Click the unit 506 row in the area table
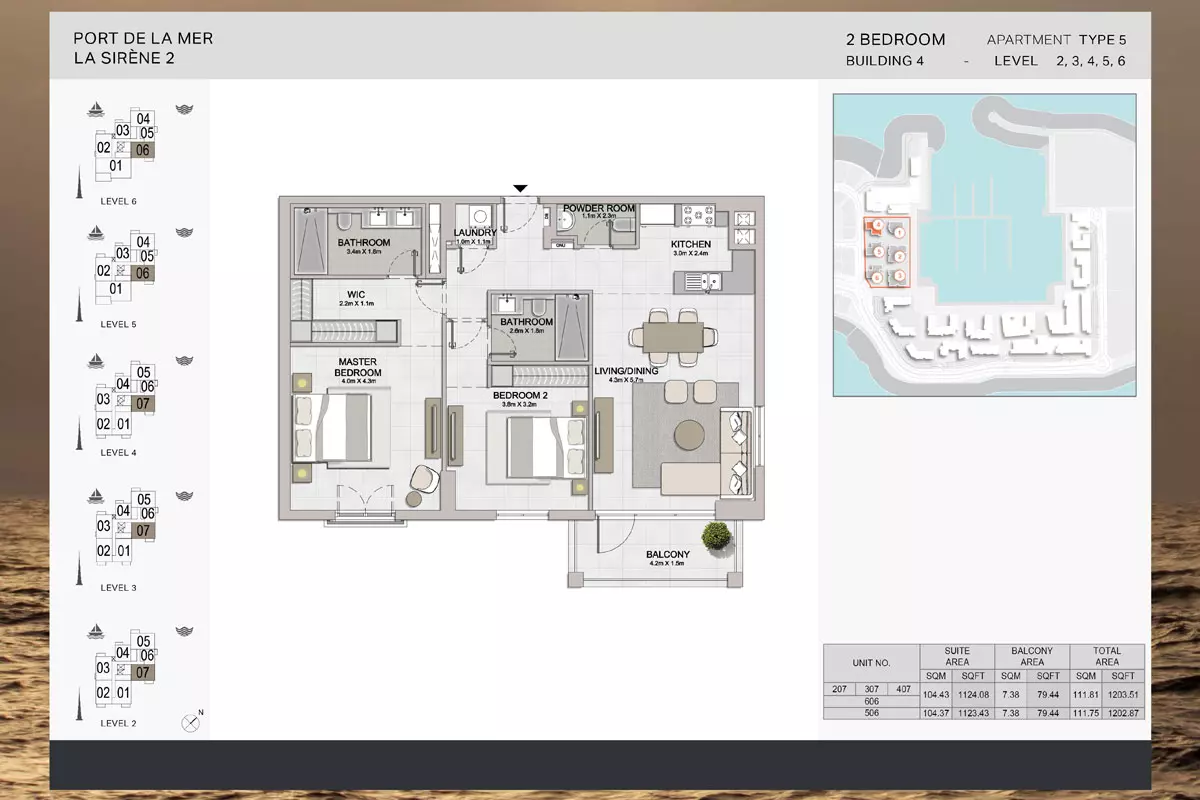Image resolution: width=1200 pixels, height=800 pixels. [x=871, y=713]
